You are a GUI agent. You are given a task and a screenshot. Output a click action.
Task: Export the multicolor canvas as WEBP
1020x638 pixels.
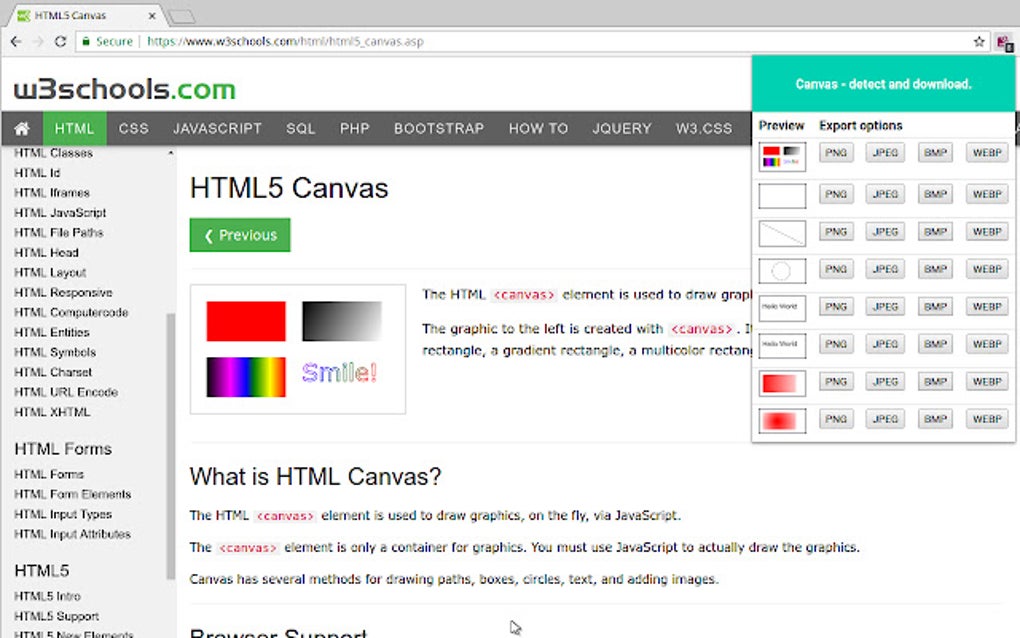[987, 153]
